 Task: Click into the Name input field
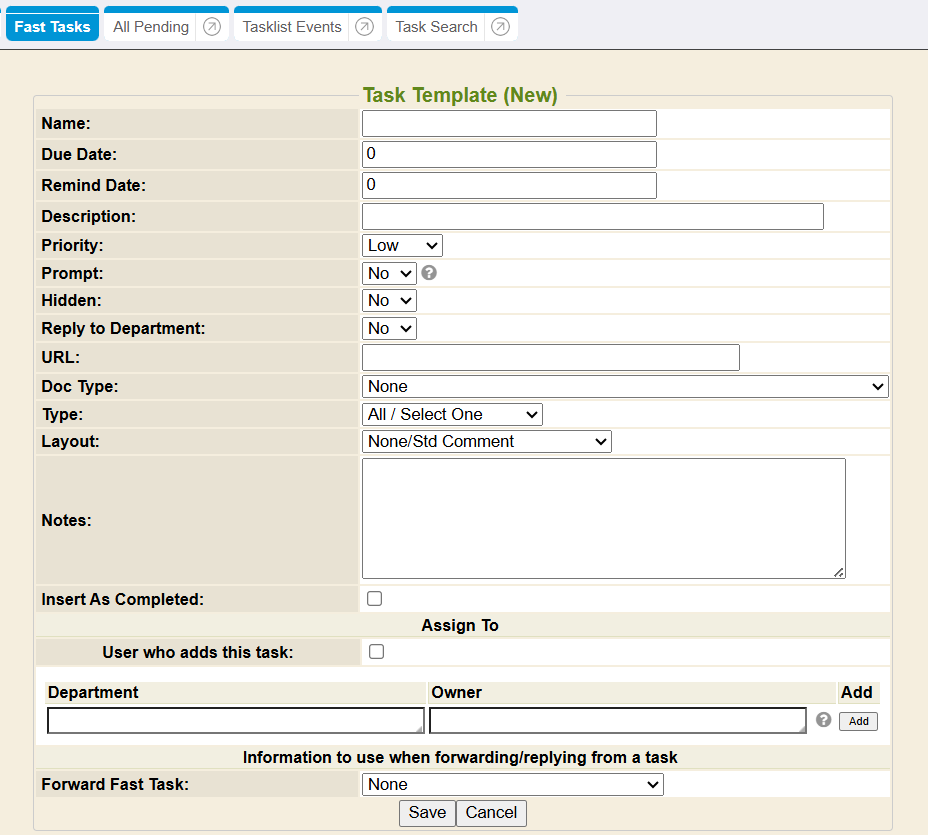point(509,124)
